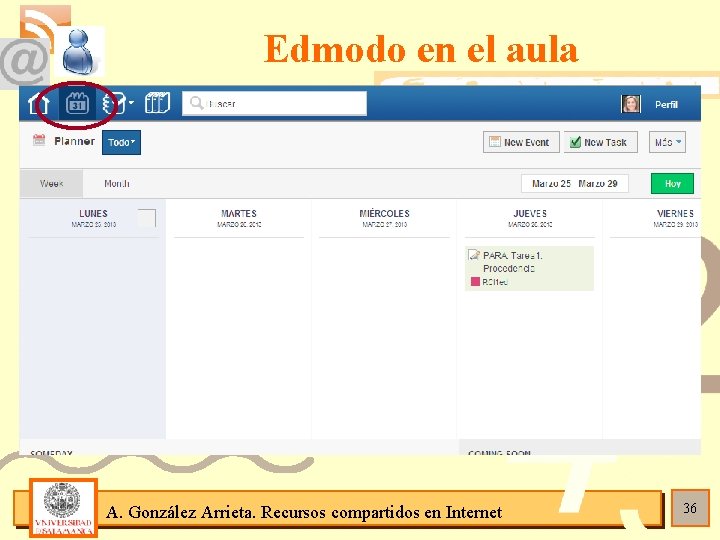Select the MARTES column header
This screenshot has width=720, height=540.
tap(239, 218)
